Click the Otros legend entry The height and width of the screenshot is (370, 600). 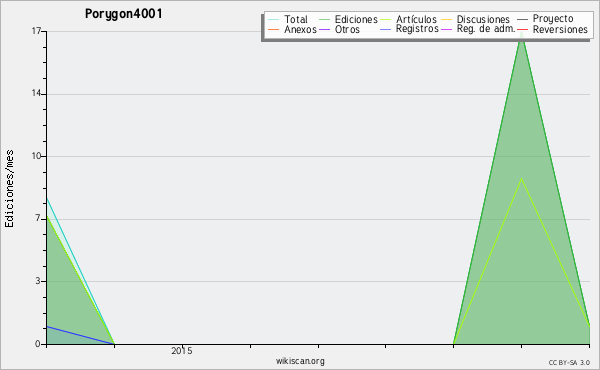[x=339, y=29]
